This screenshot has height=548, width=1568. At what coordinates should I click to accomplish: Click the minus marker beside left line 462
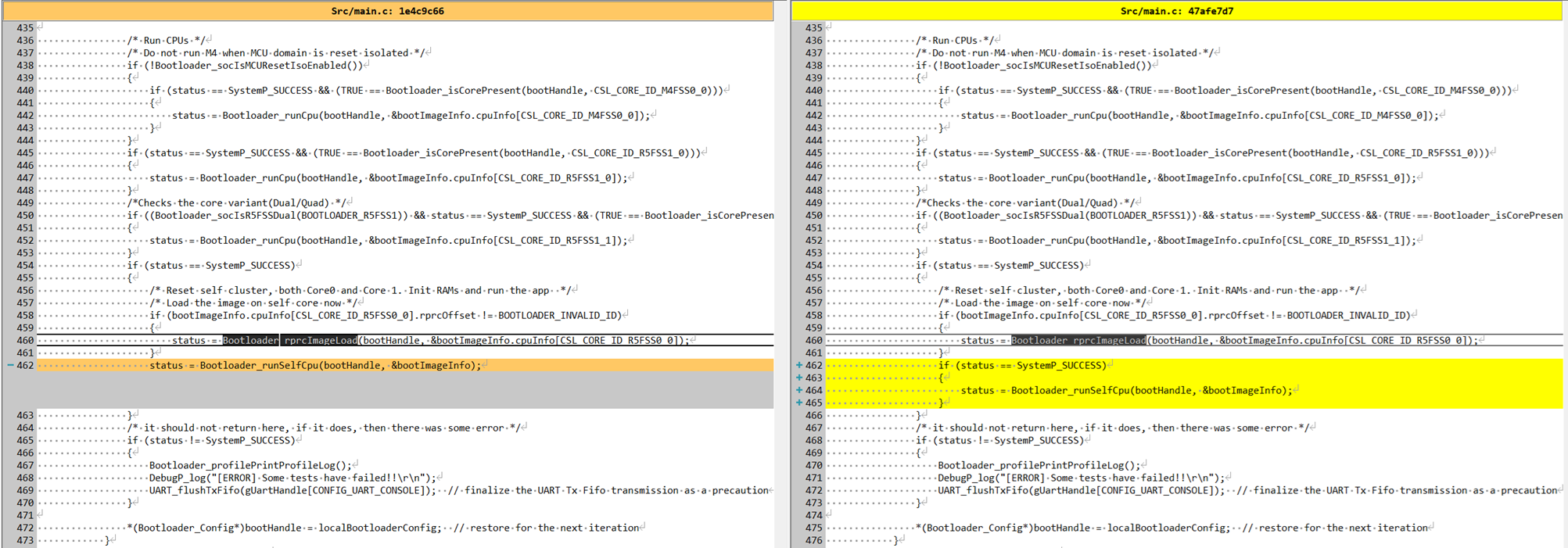[10, 365]
